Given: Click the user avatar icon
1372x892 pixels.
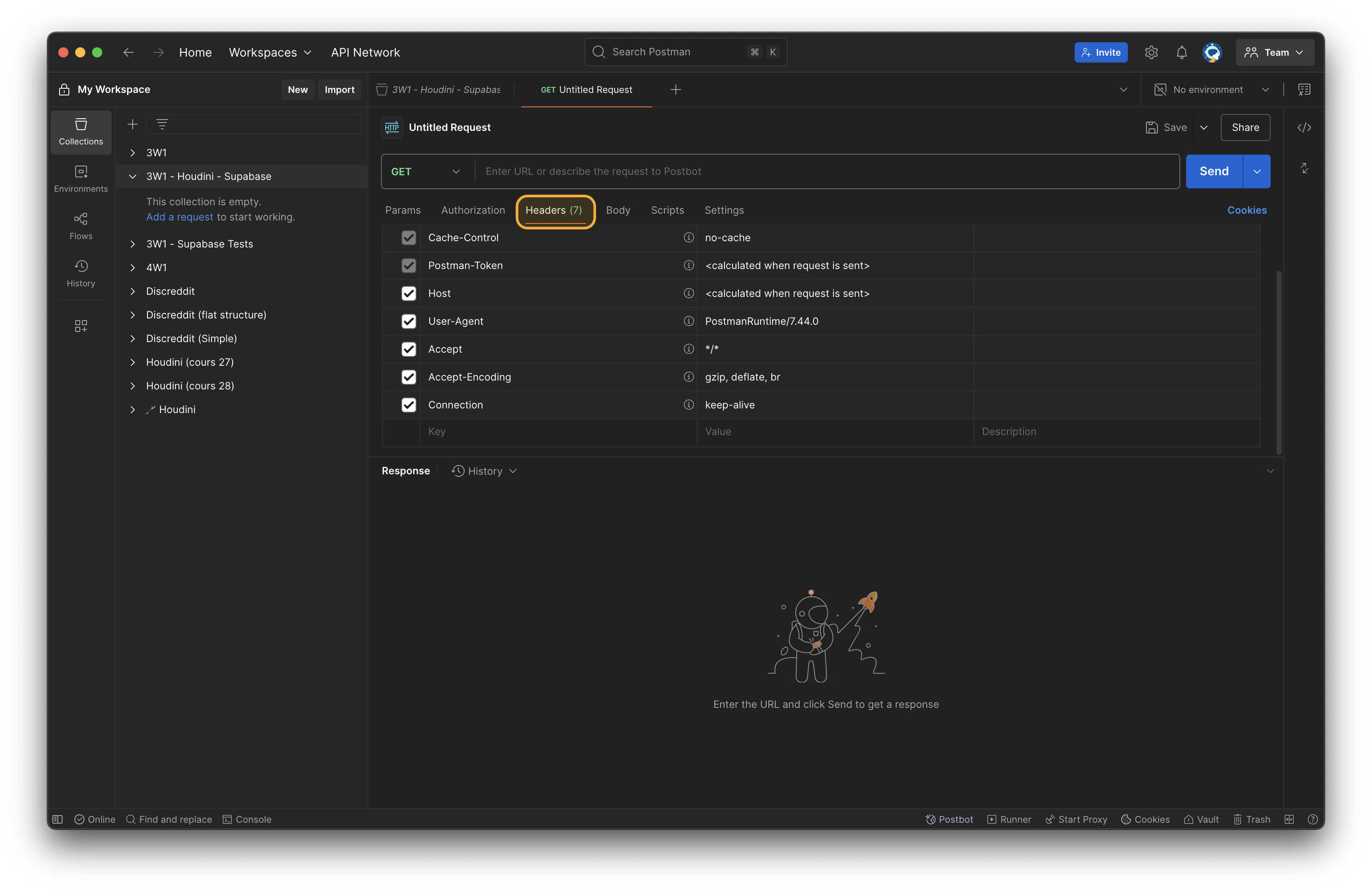Looking at the screenshot, I should point(1212,52).
